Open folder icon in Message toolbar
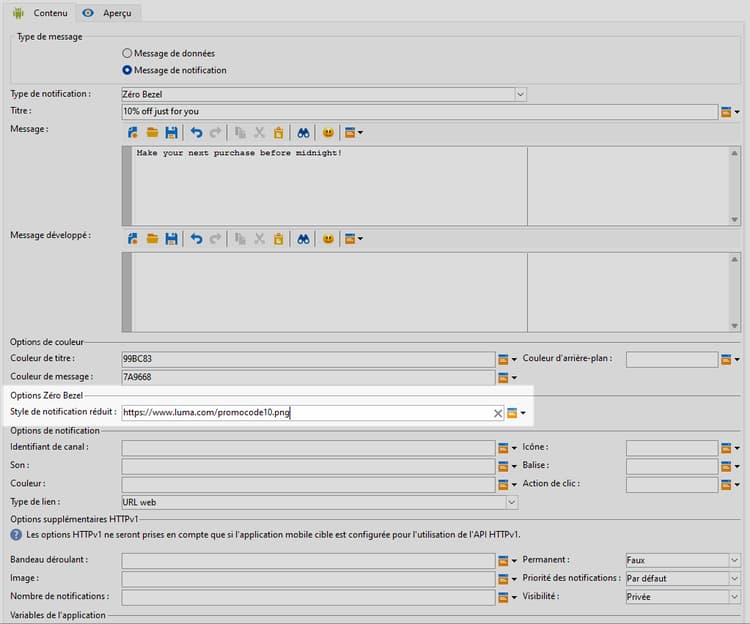This screenshot has height=624, width=750. (152, 132)
